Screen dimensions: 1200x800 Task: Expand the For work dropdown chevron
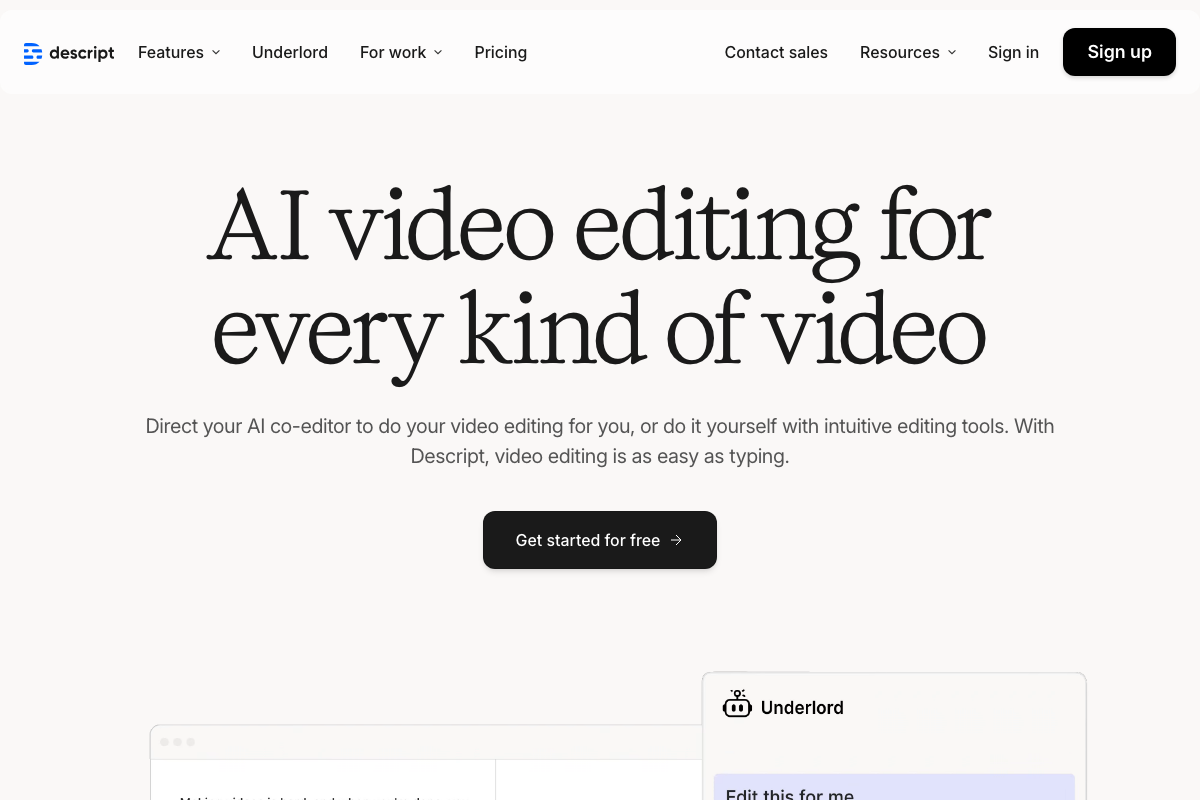click(x=438, y=53)
